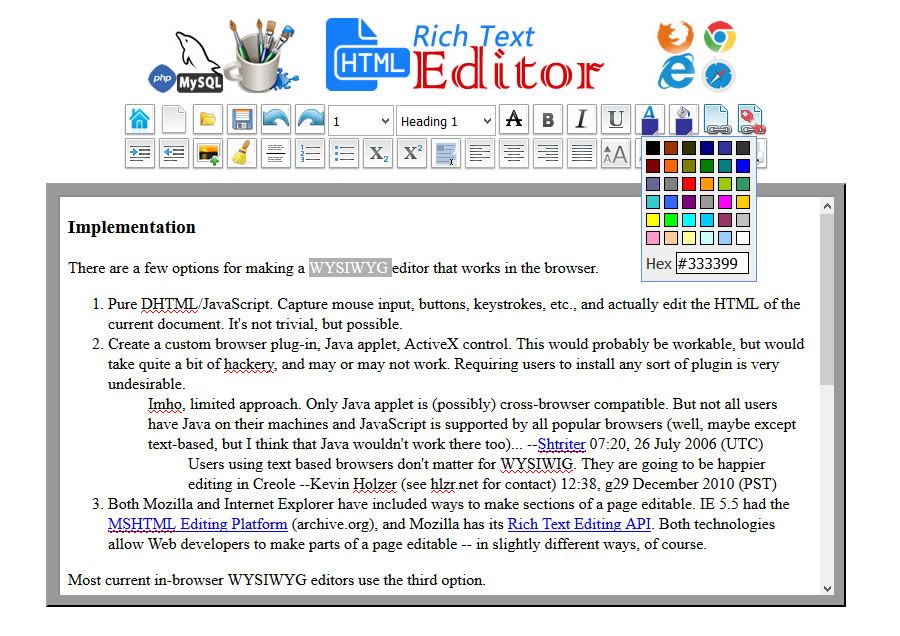This screenshot has width=900, height=636.
Task: Click the Home icon in toolbar
Action: coord(139,119)
